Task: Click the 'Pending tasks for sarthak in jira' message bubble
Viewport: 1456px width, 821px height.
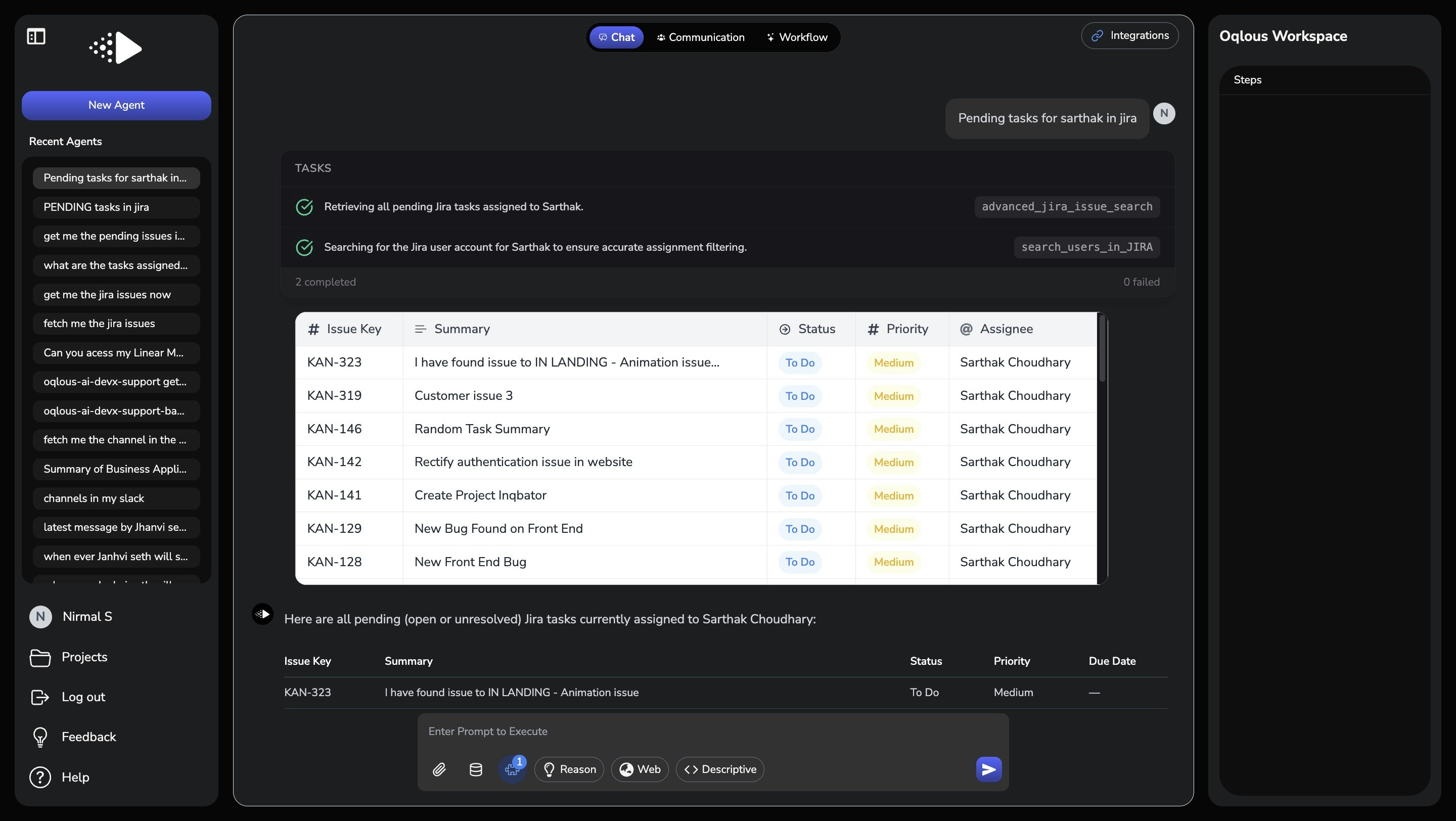Action: [x=1047, y=119]
